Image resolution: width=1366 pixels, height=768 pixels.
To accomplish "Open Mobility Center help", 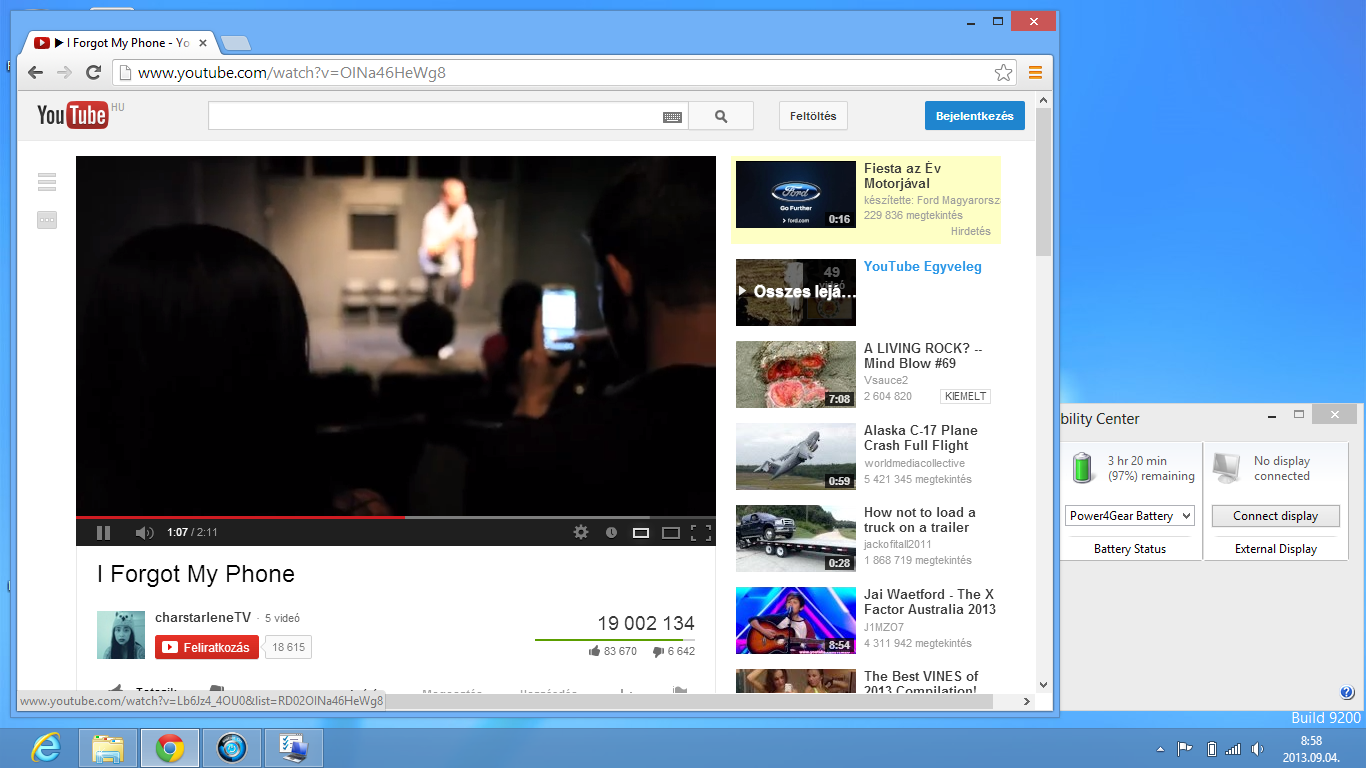I will click(x=1347, y=692).
